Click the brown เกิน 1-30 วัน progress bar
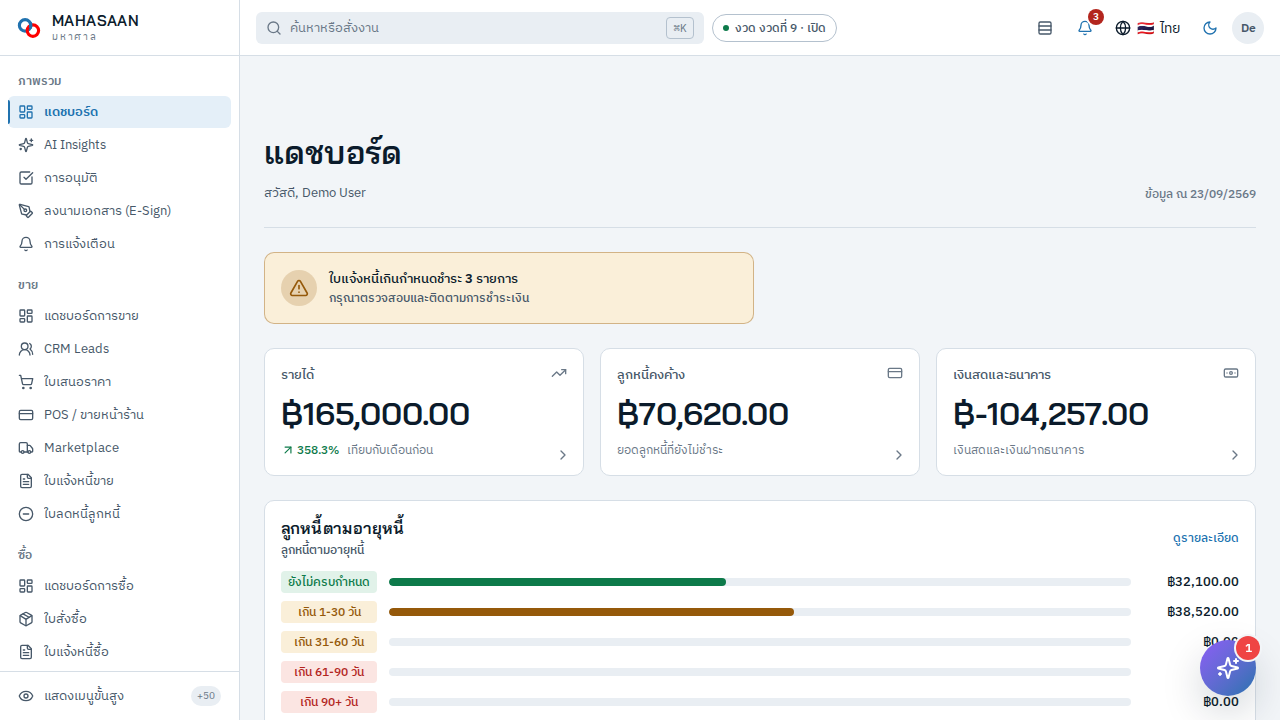Screen dimensions: 1280x720 [591, 612]
